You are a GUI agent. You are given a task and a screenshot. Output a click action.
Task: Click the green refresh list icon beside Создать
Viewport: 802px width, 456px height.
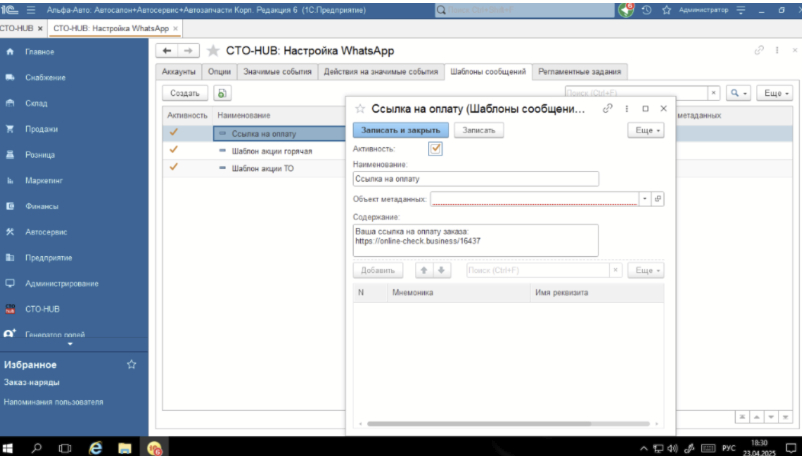222,93
